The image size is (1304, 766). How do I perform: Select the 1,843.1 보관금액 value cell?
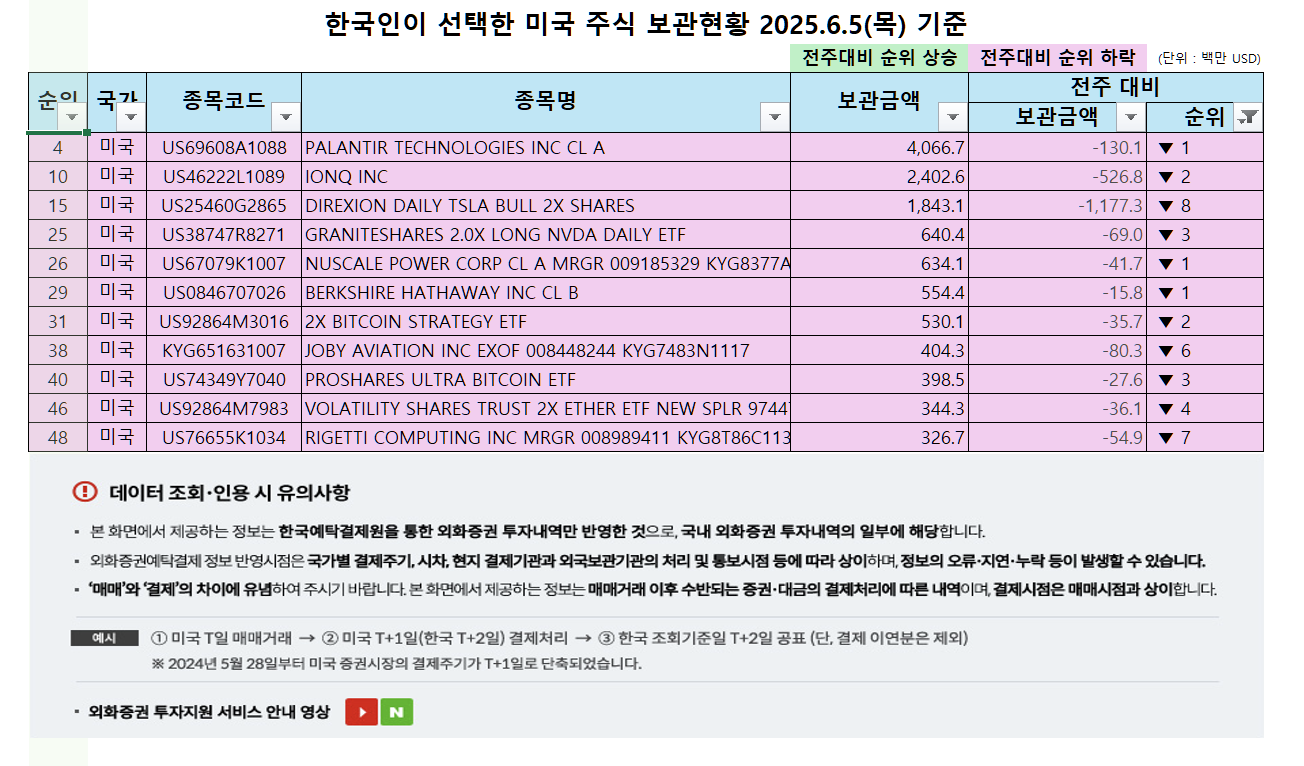(x=879, y=206)
